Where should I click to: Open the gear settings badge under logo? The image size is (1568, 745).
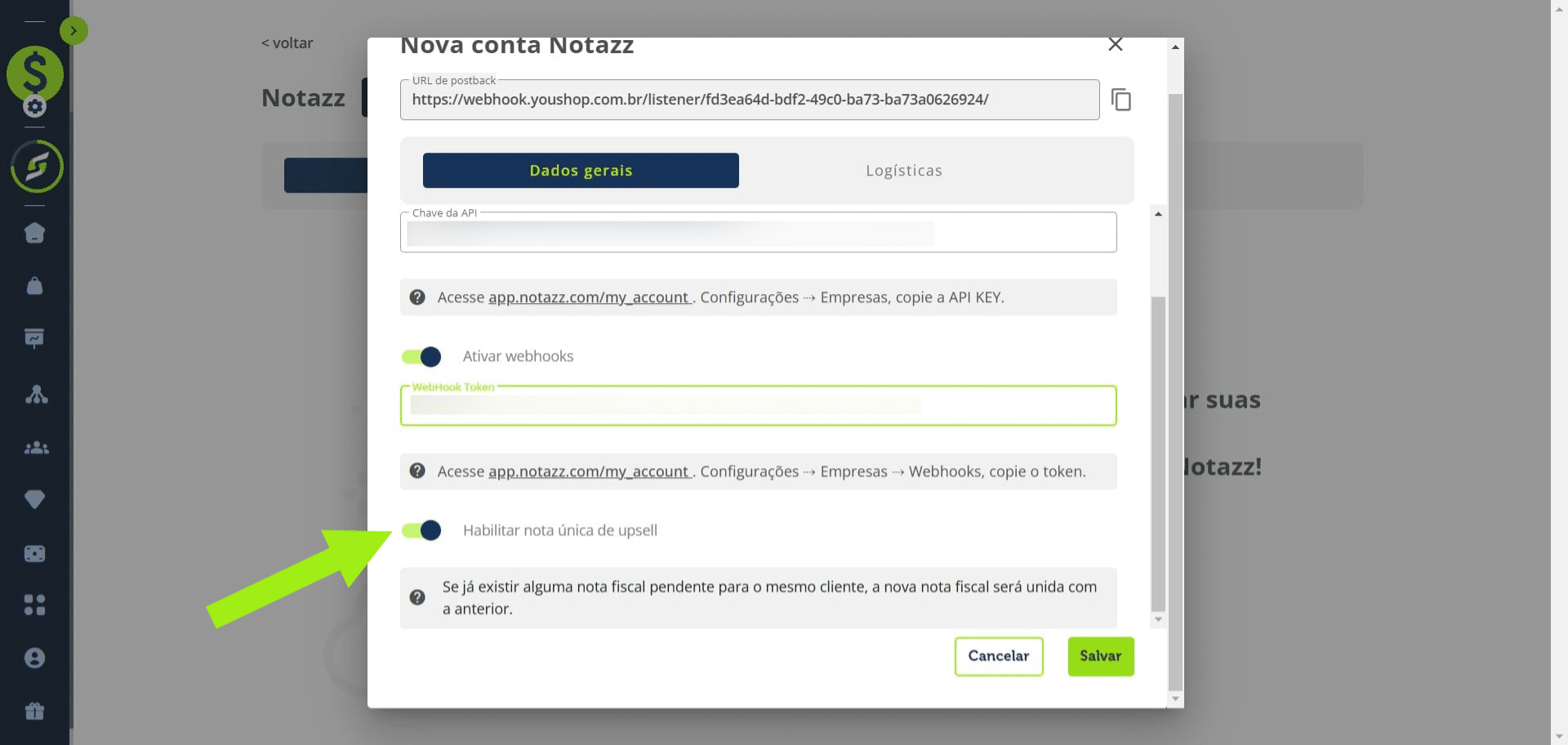(x=35, y=106)
